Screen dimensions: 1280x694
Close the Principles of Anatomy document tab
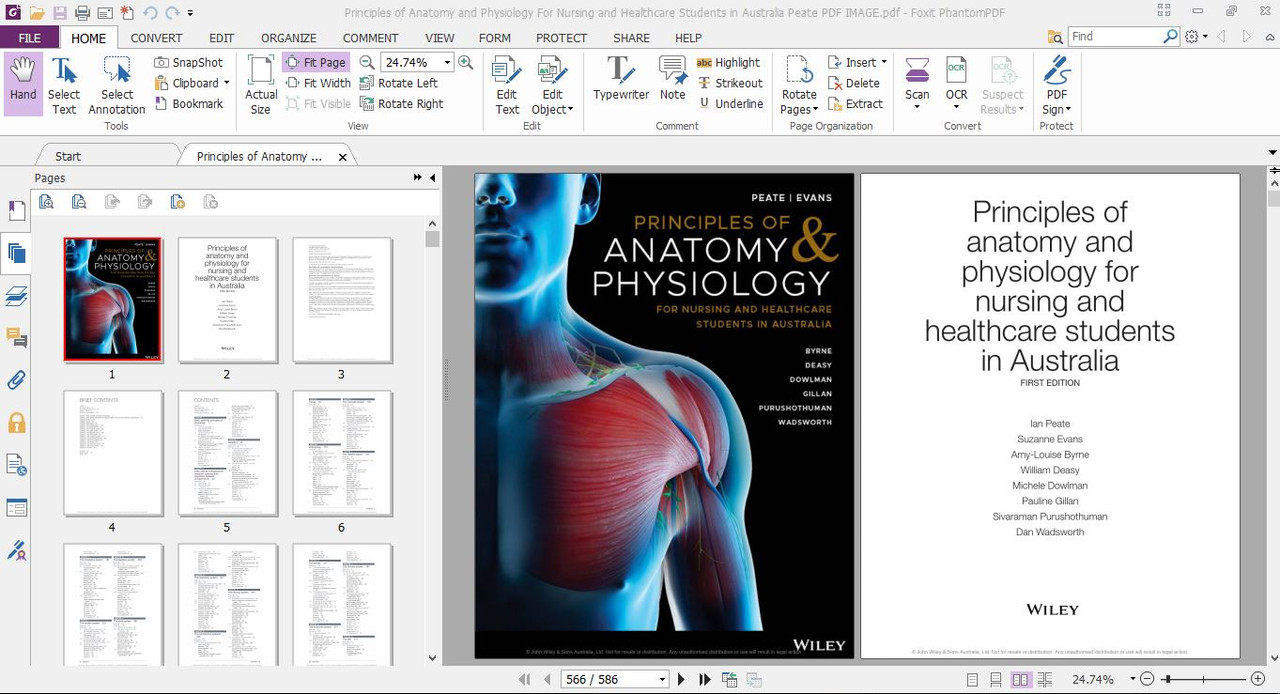pos(343,157)
